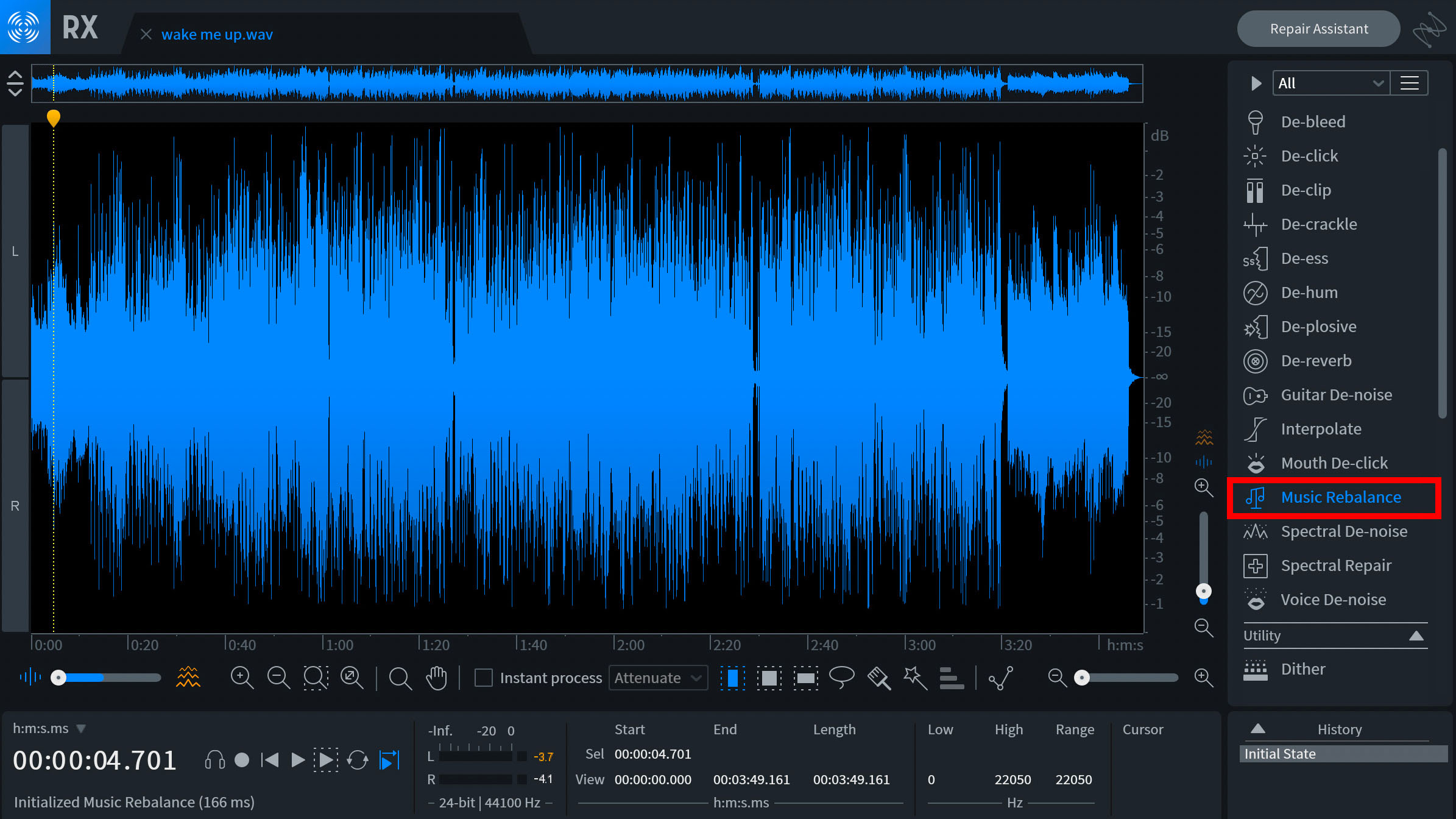Collapse the waveform overview arrows
Image resolution: width=1456 pixels, height=819 pixels.
(x=15, y=83)
